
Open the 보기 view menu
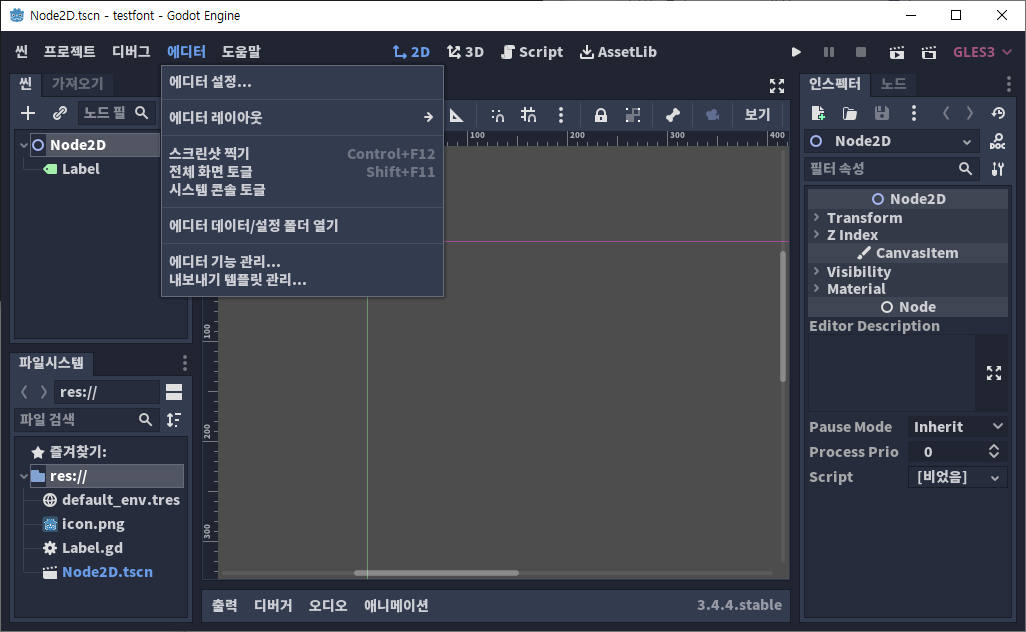[757, 115]
